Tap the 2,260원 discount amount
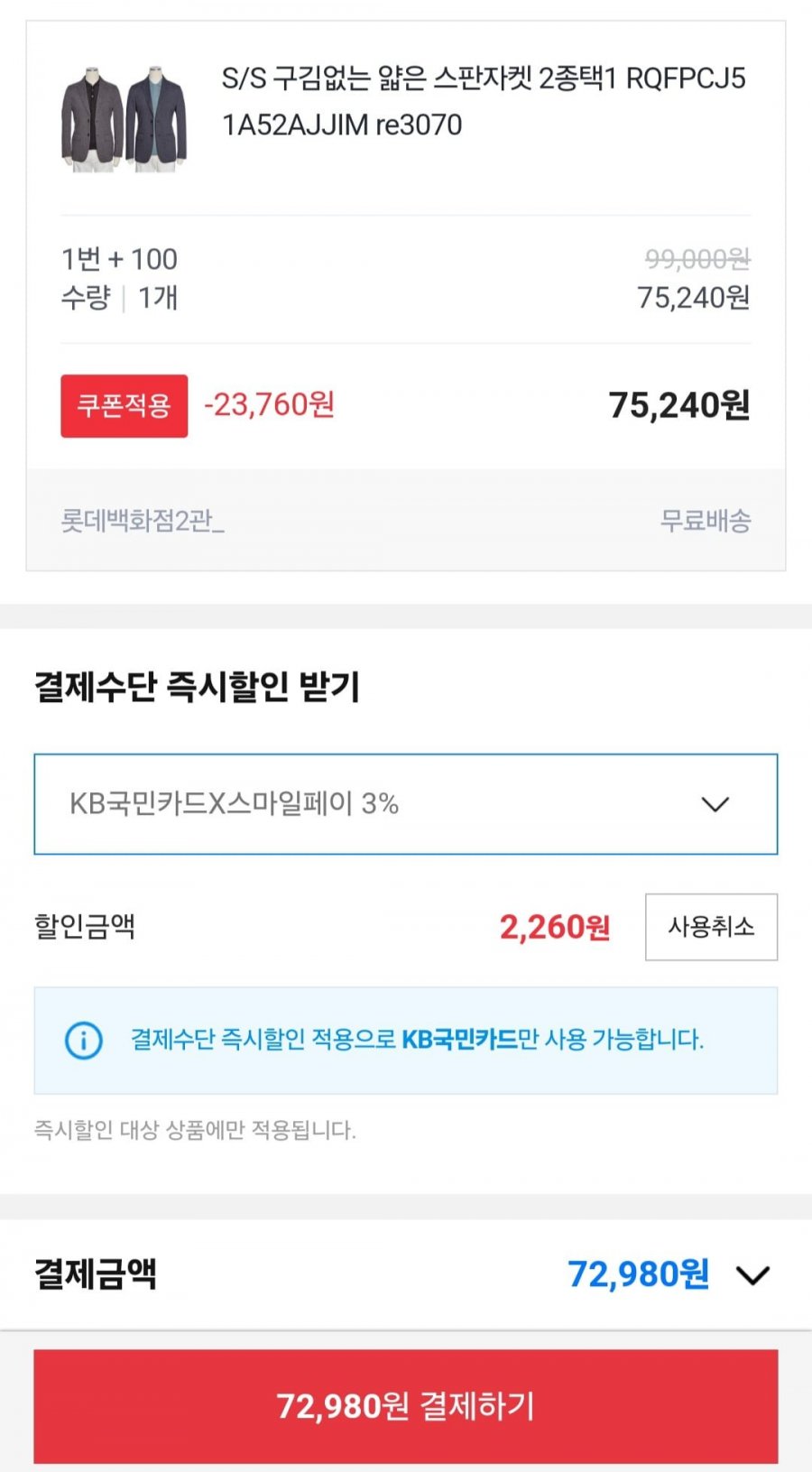Screen dimensions: 812x1472 (555, 927)
